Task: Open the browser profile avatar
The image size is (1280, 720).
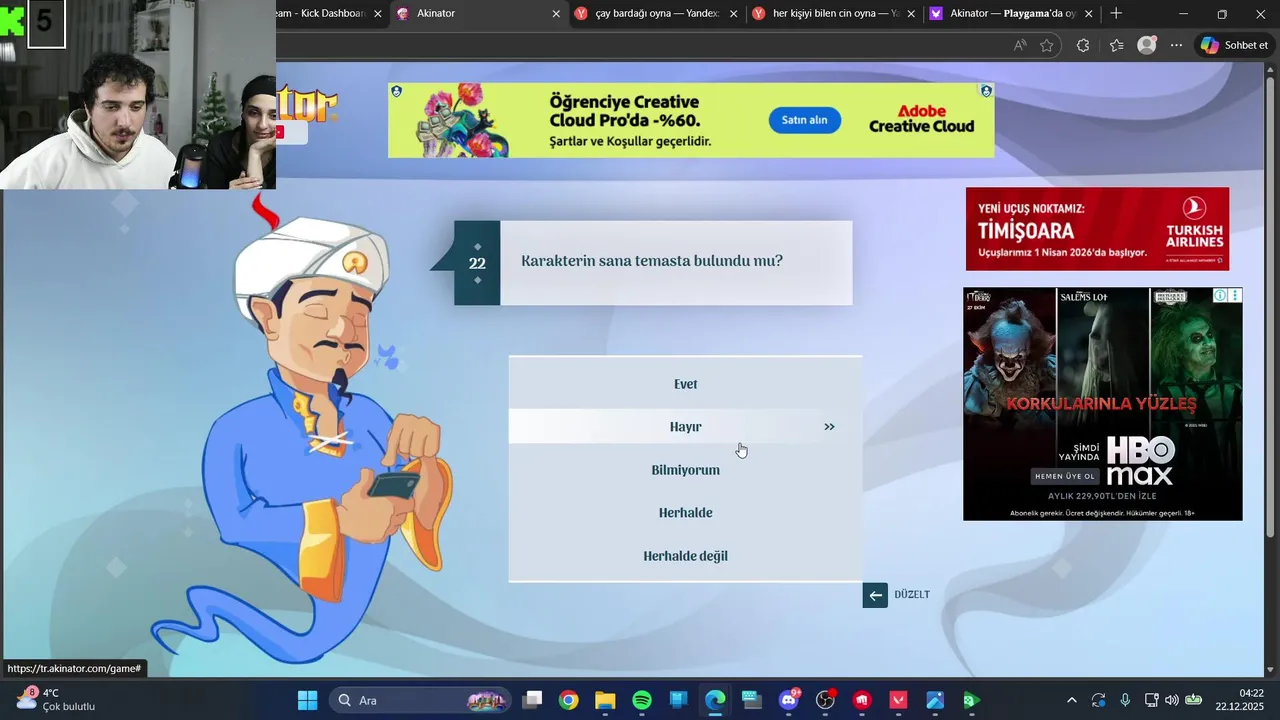Action: (x=1147, y=45)
